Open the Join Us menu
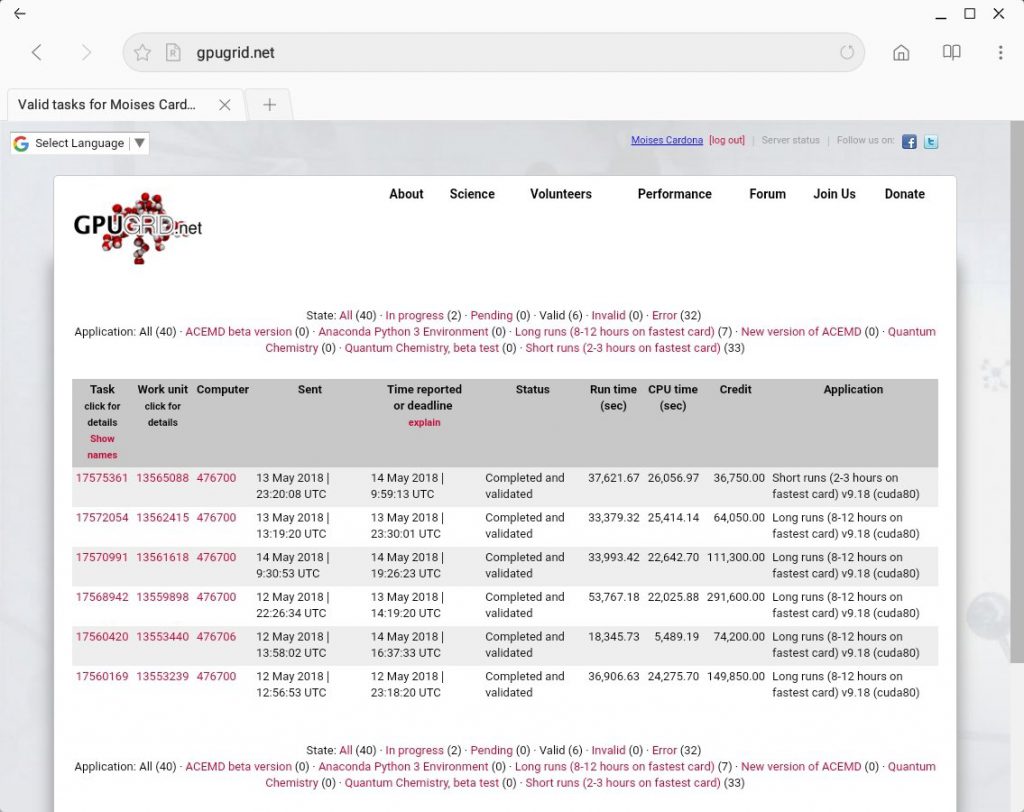1024x812 pixels. click(x=834, y=194)
